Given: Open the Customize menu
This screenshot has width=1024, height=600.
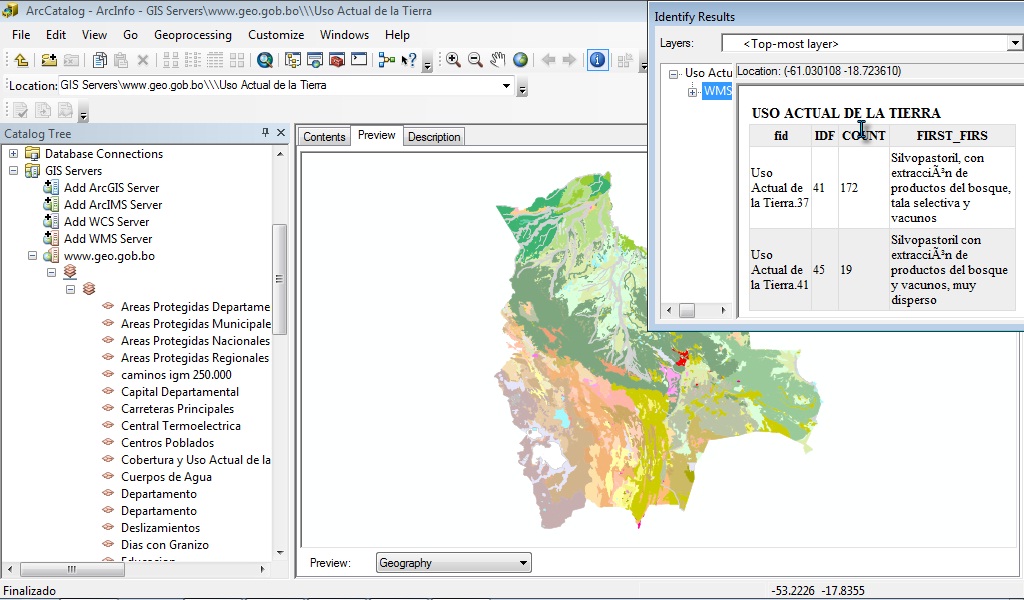Looking at the screenshot, I should coord(276,35).
